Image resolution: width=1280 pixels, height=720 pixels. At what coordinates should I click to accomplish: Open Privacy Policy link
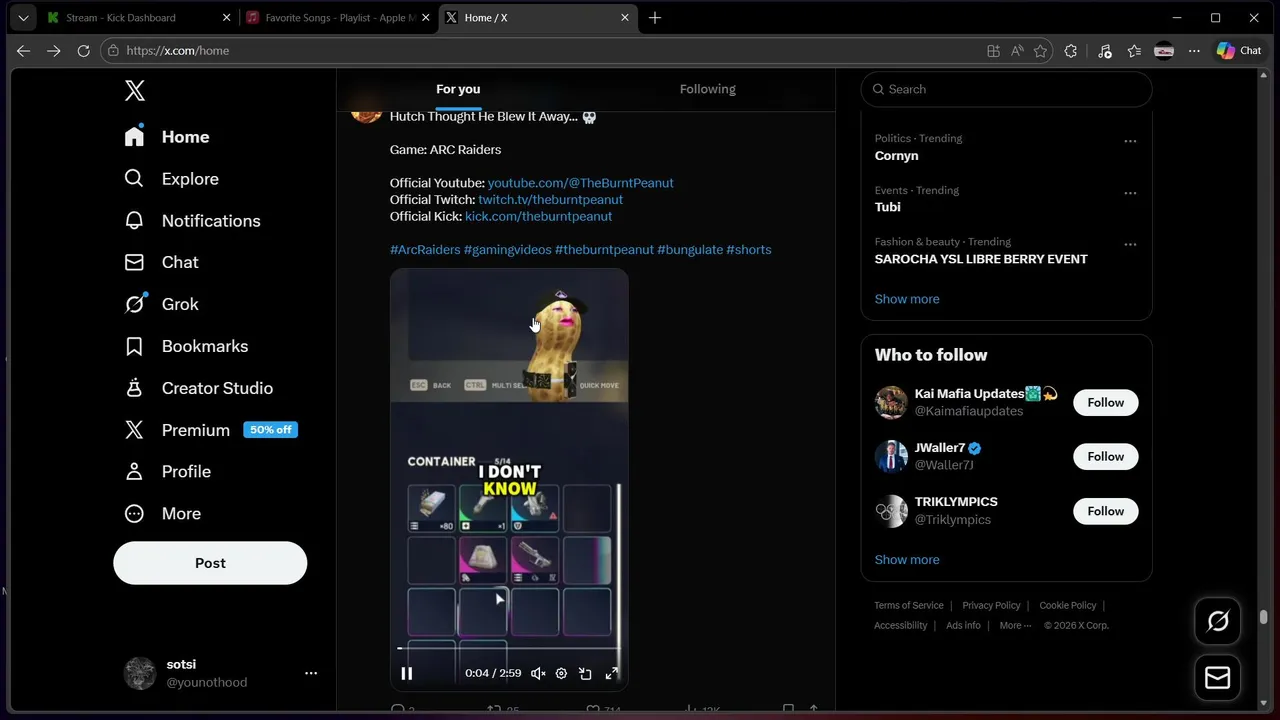coord(991,606)
